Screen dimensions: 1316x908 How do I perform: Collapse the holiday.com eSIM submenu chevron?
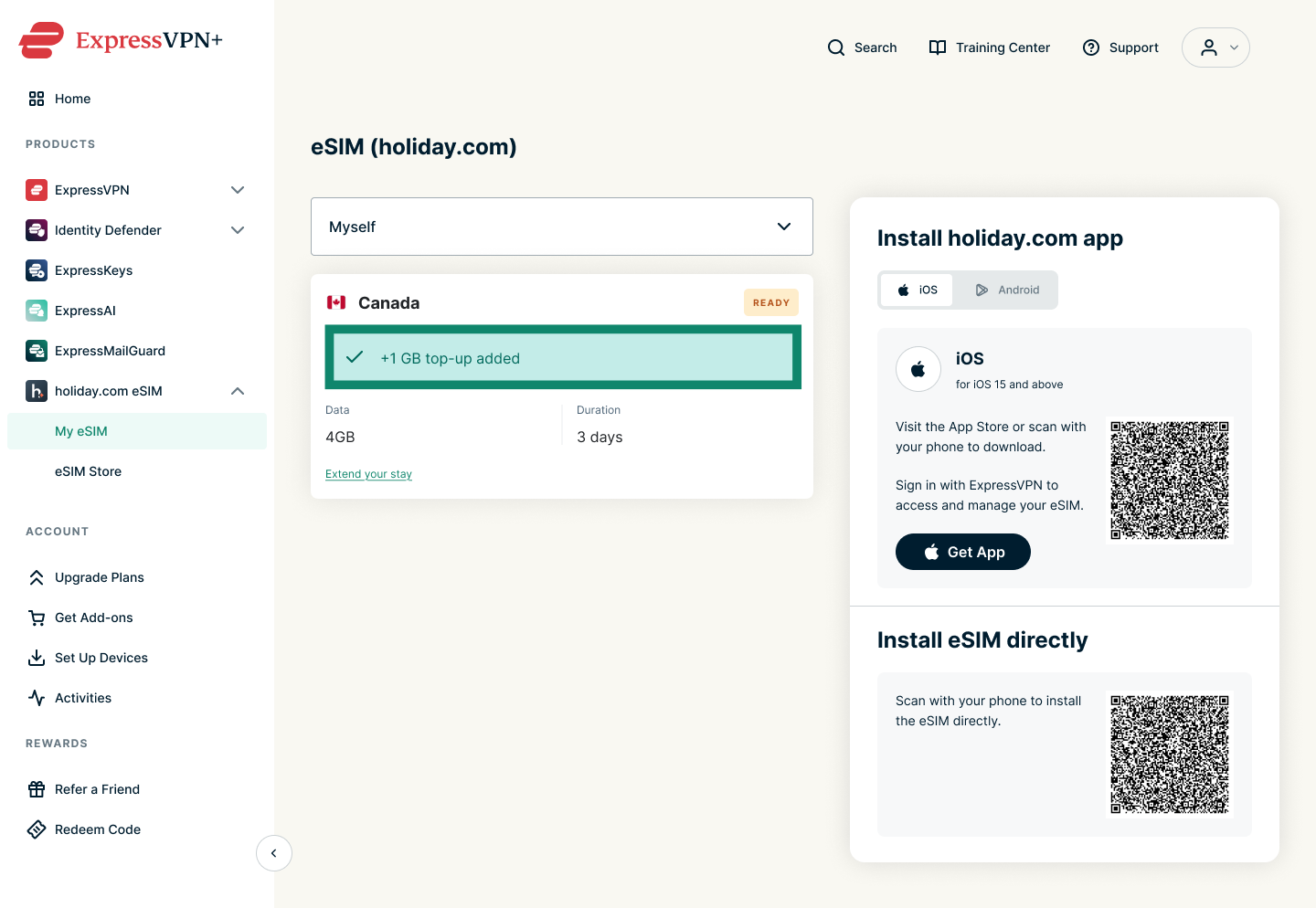click(x=238, y=391)
